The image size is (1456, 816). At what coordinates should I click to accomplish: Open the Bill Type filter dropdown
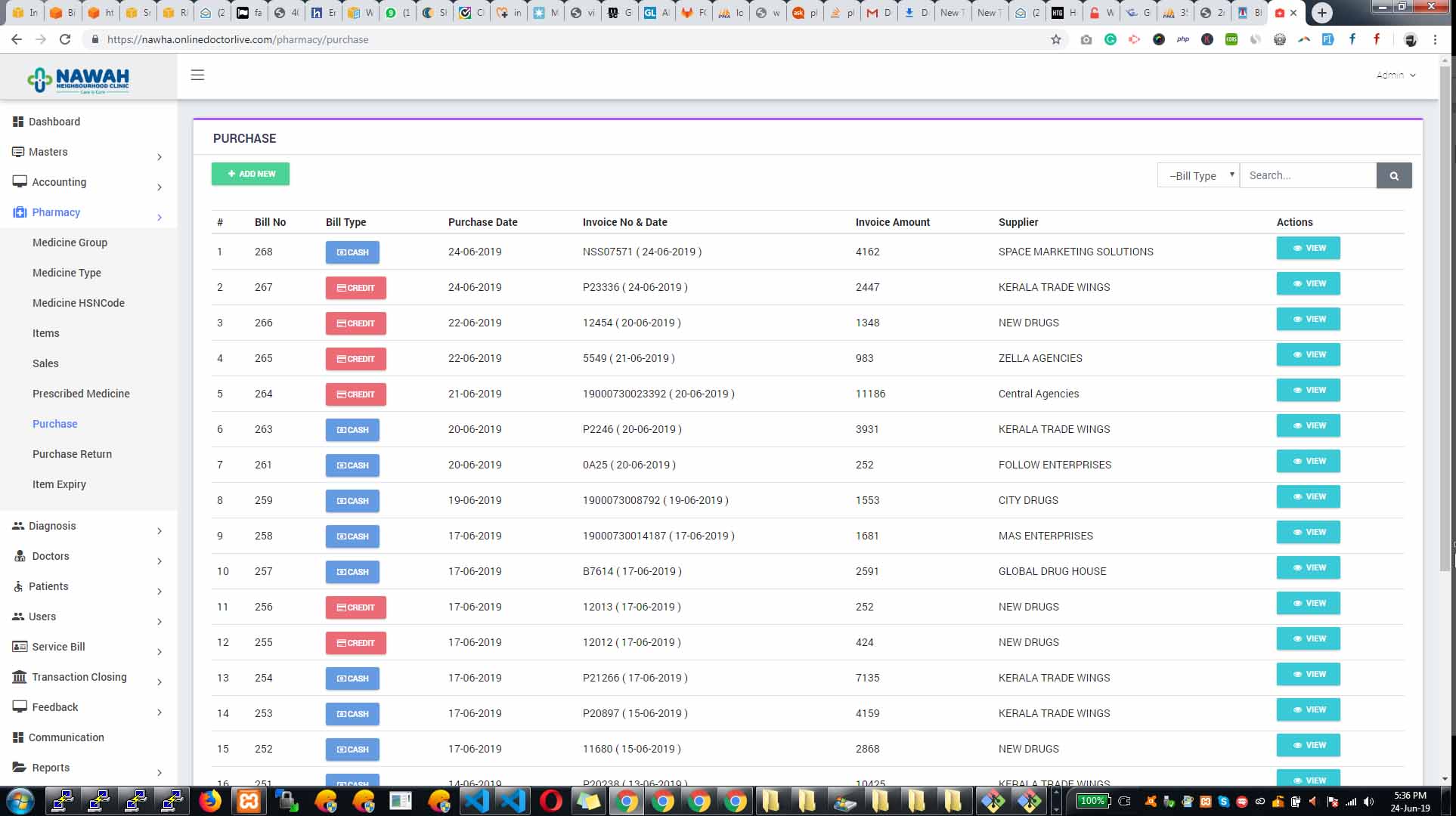coord(1198,175)
